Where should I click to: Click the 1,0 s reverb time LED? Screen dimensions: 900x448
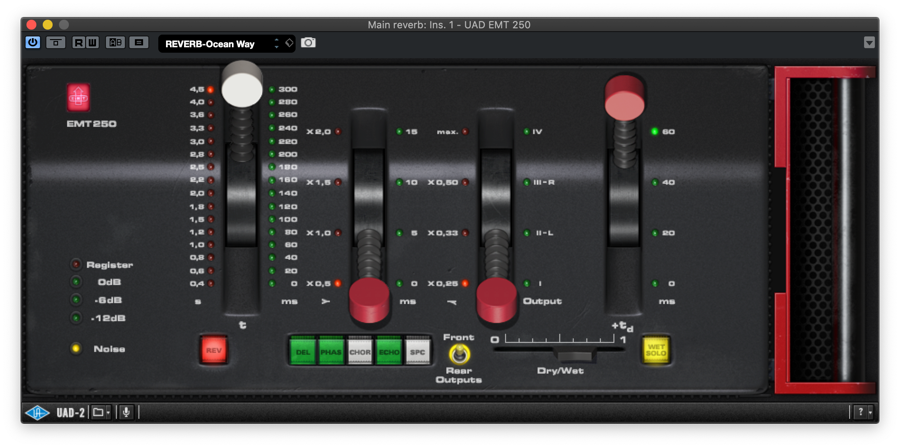tap(211, 244)
